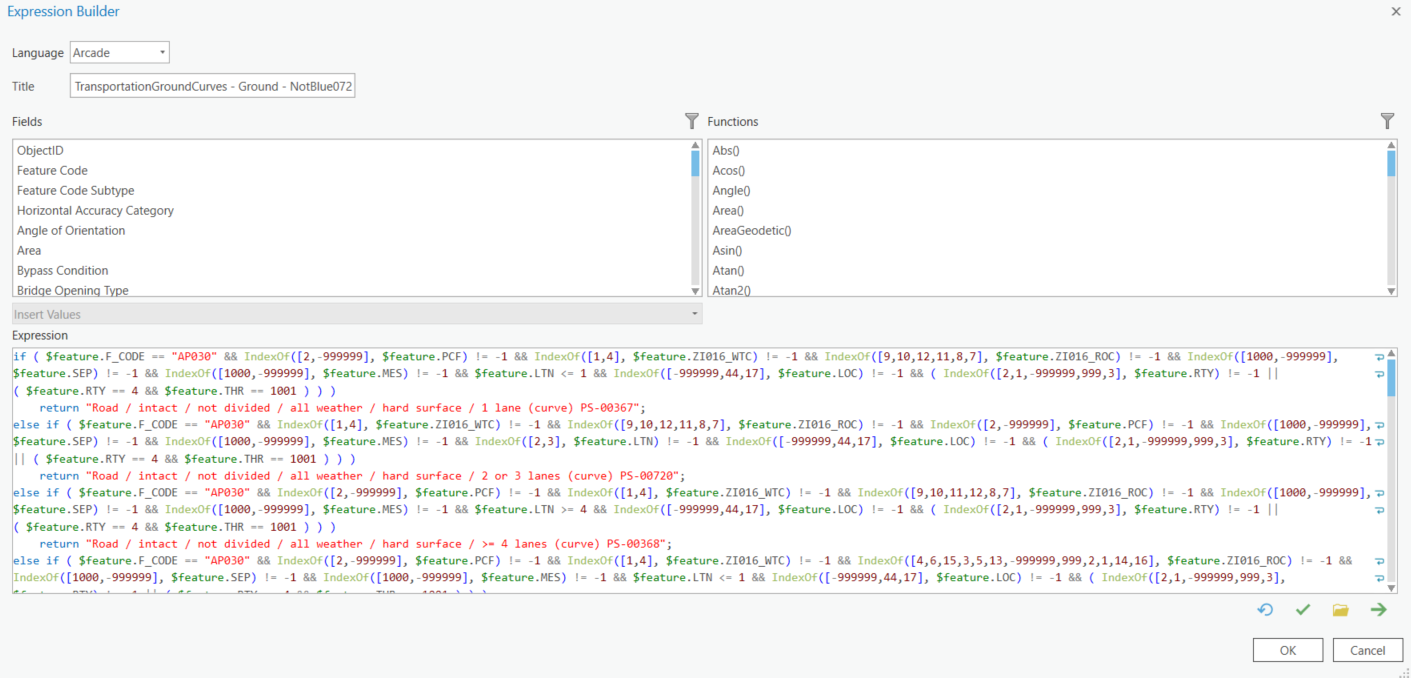Click inside the Title input field
This screenshot has width=1411, height=678.
211,86
